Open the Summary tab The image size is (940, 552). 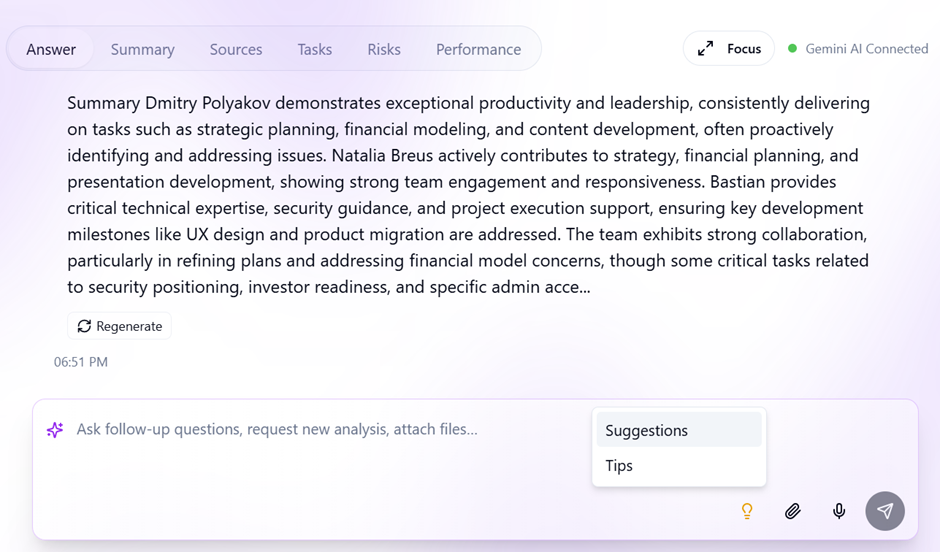tap(143, 49)
